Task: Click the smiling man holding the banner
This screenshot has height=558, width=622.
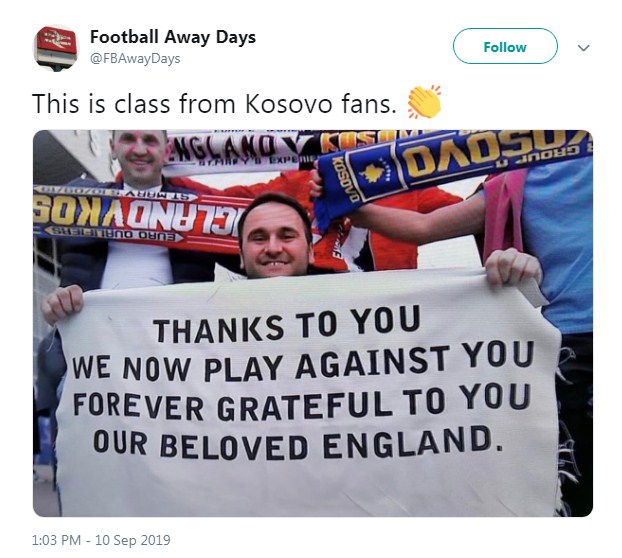Action: [276, 235]
